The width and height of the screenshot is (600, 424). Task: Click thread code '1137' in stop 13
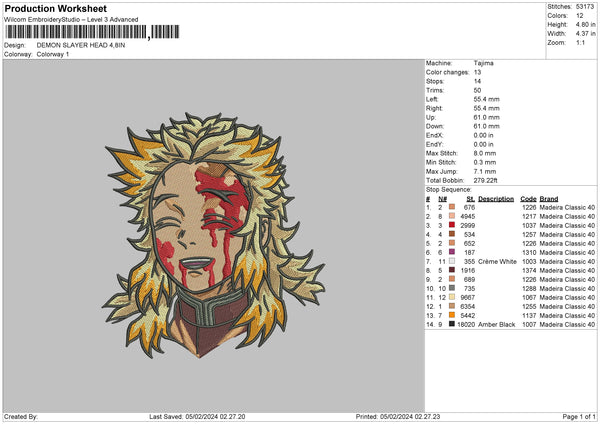pos(529,315)
